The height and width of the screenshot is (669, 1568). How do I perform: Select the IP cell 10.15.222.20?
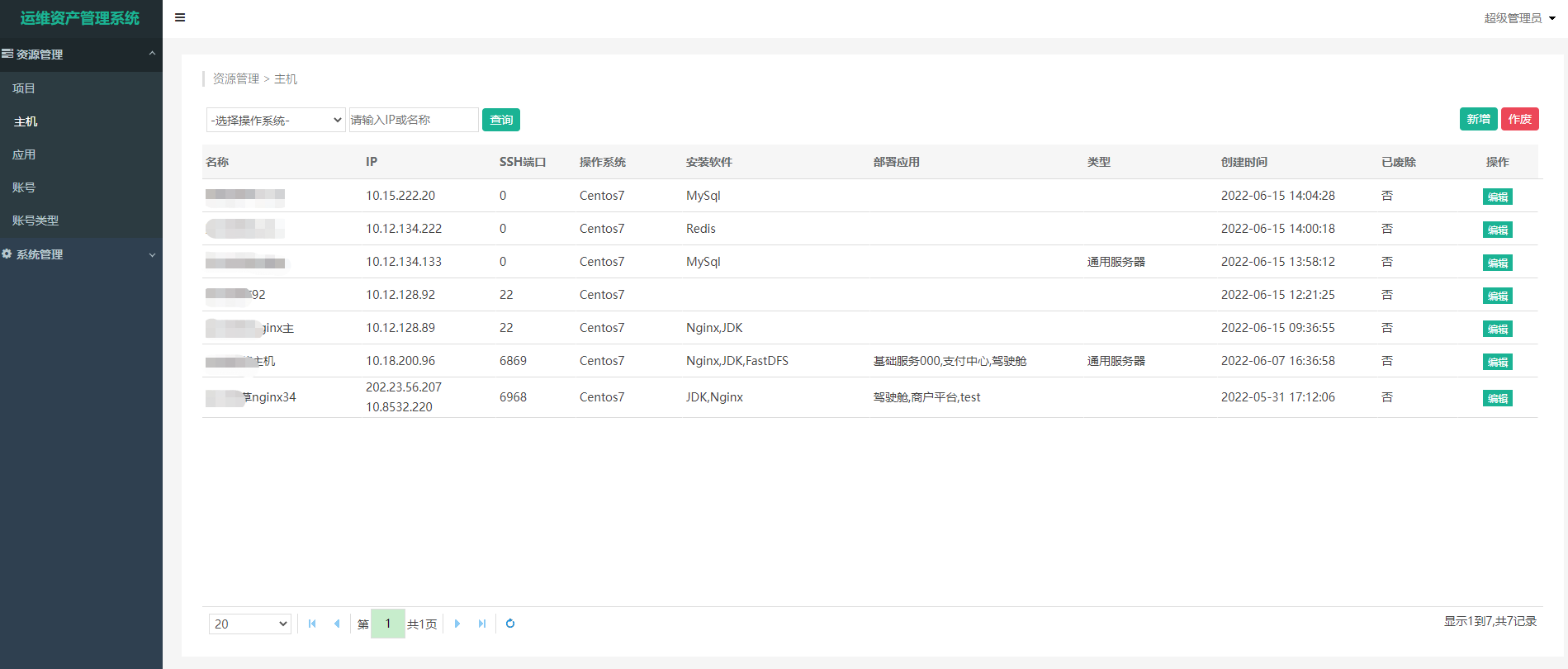click(400, 196)
